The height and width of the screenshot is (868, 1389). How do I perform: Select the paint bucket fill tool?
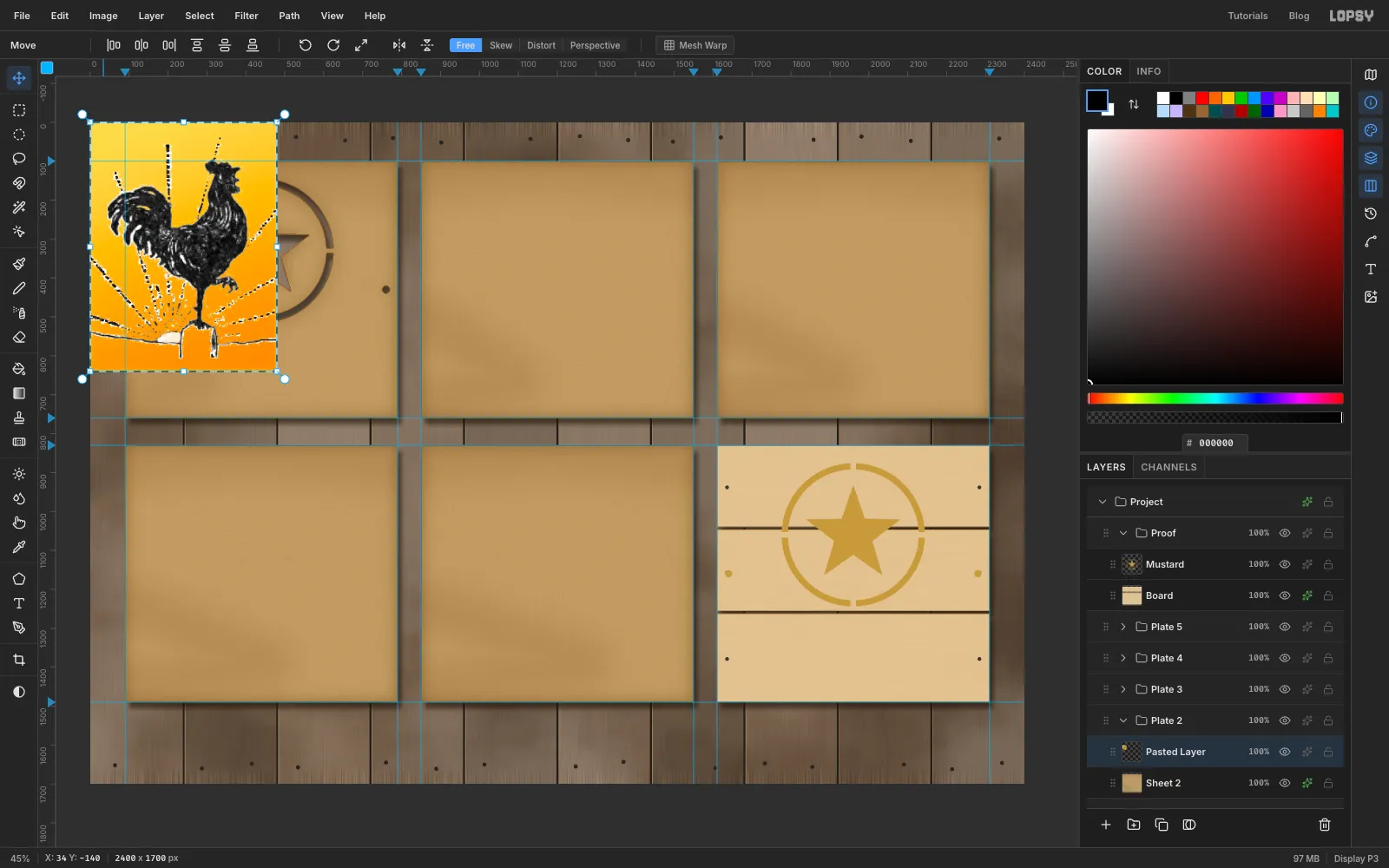click(x=19, y=369)
